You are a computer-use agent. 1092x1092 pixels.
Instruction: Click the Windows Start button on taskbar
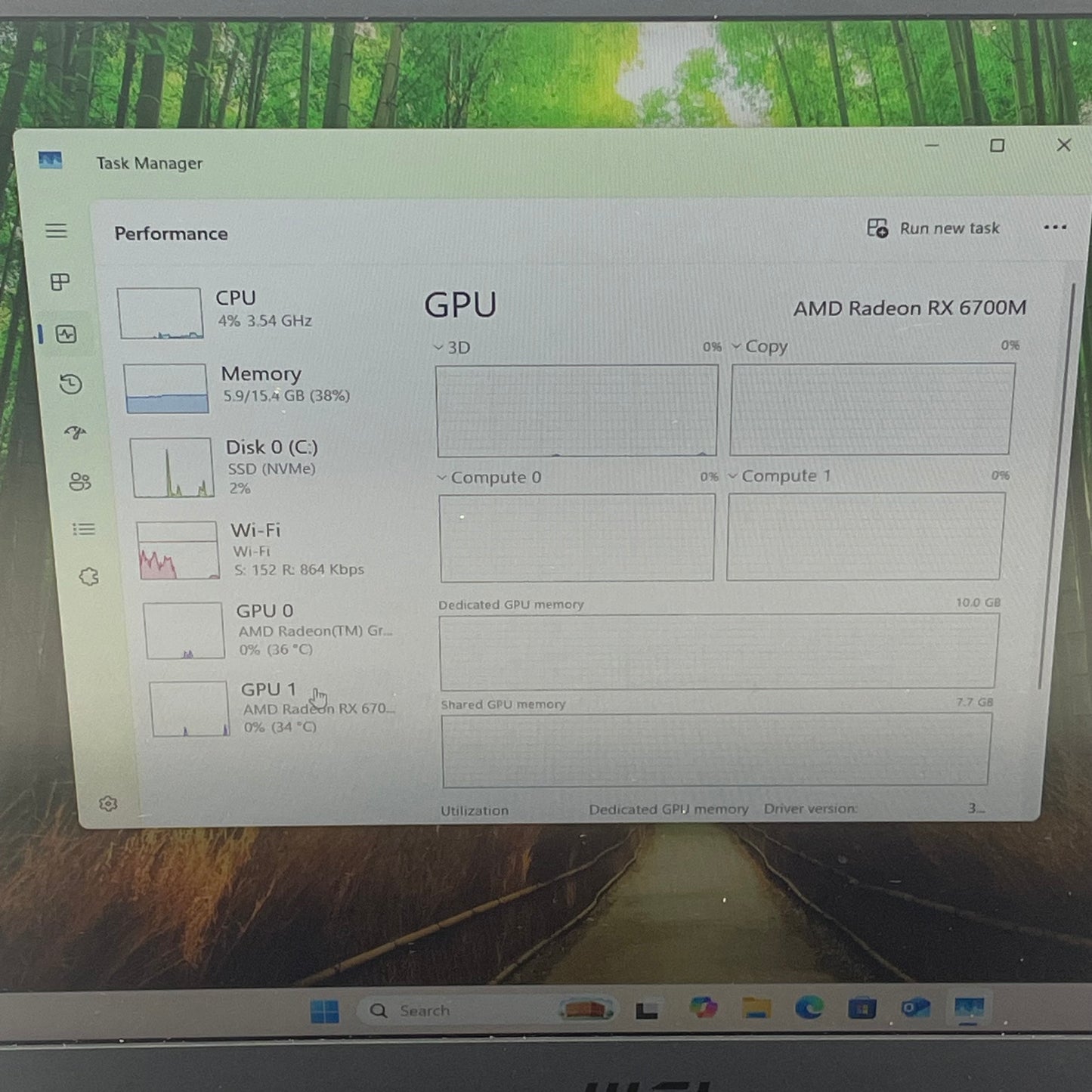325,1011
